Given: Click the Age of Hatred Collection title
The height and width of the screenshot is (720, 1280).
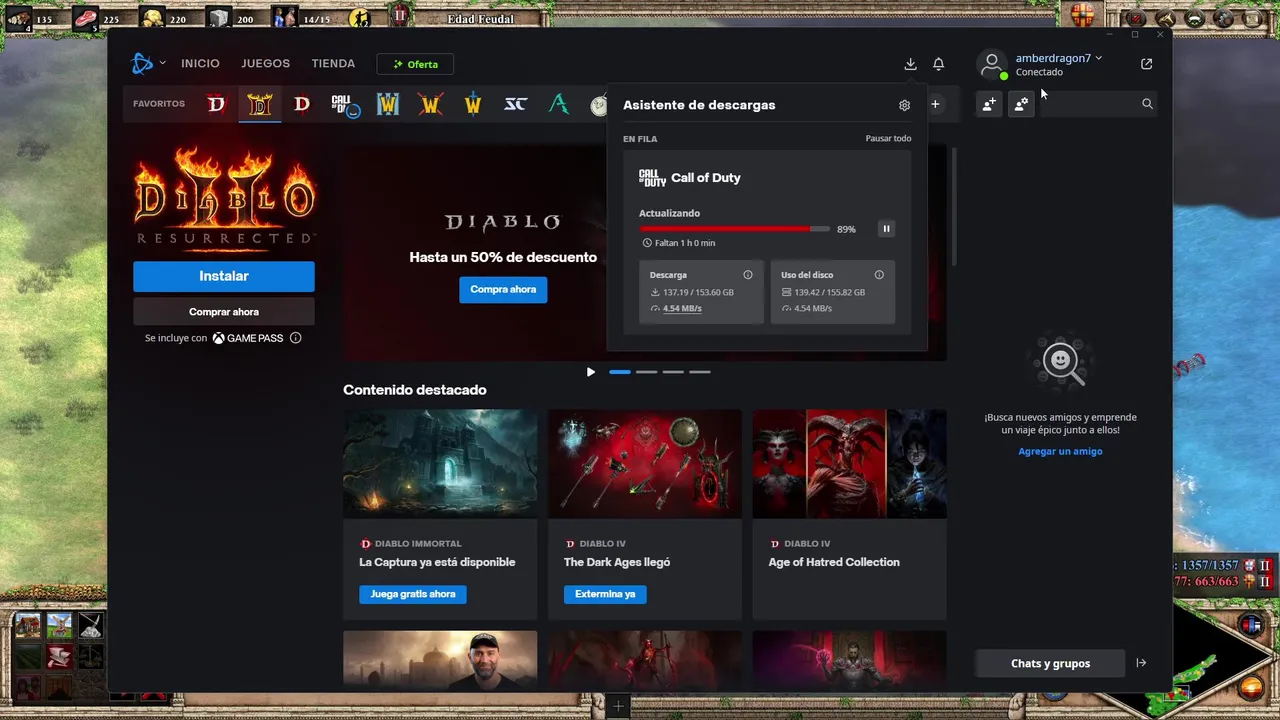Looking at the screenshot, I should click(x=834, y=562).
